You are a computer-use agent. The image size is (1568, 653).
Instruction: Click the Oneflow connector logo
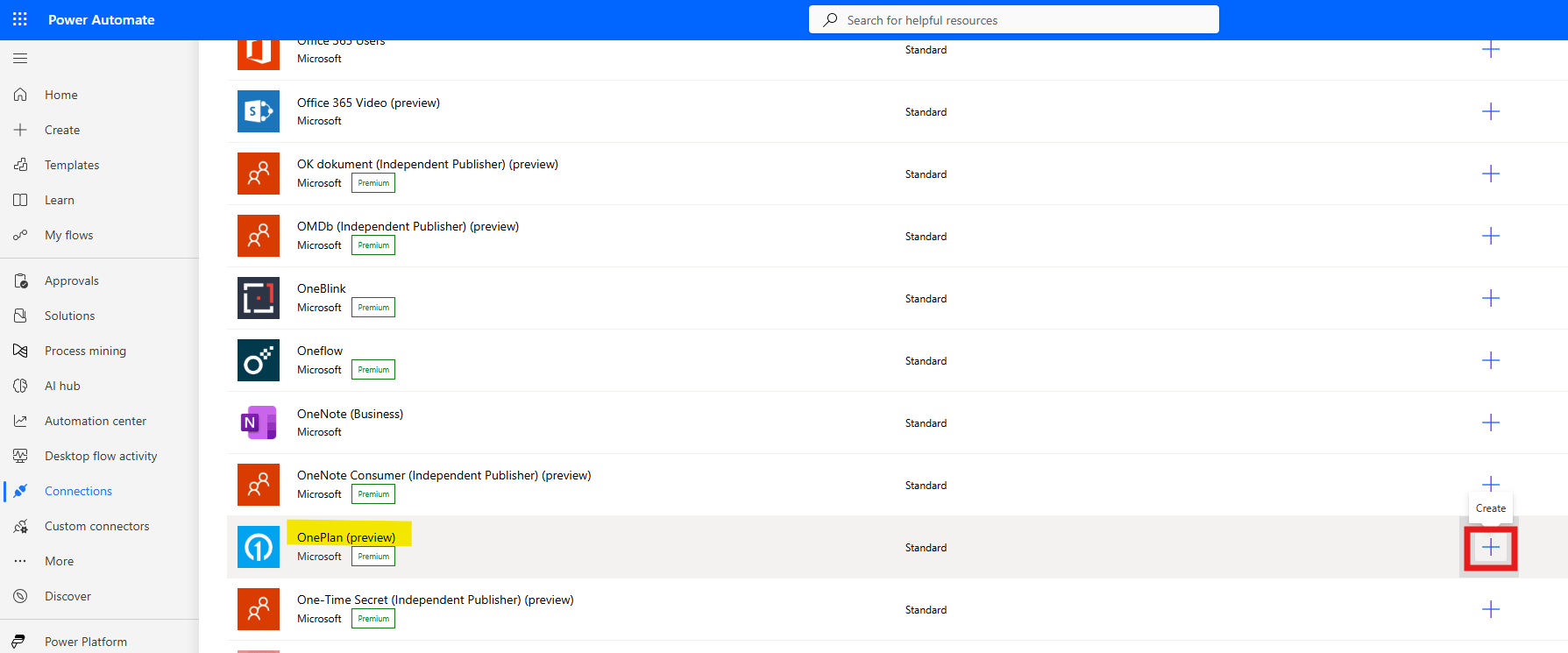tap(259, 360)
